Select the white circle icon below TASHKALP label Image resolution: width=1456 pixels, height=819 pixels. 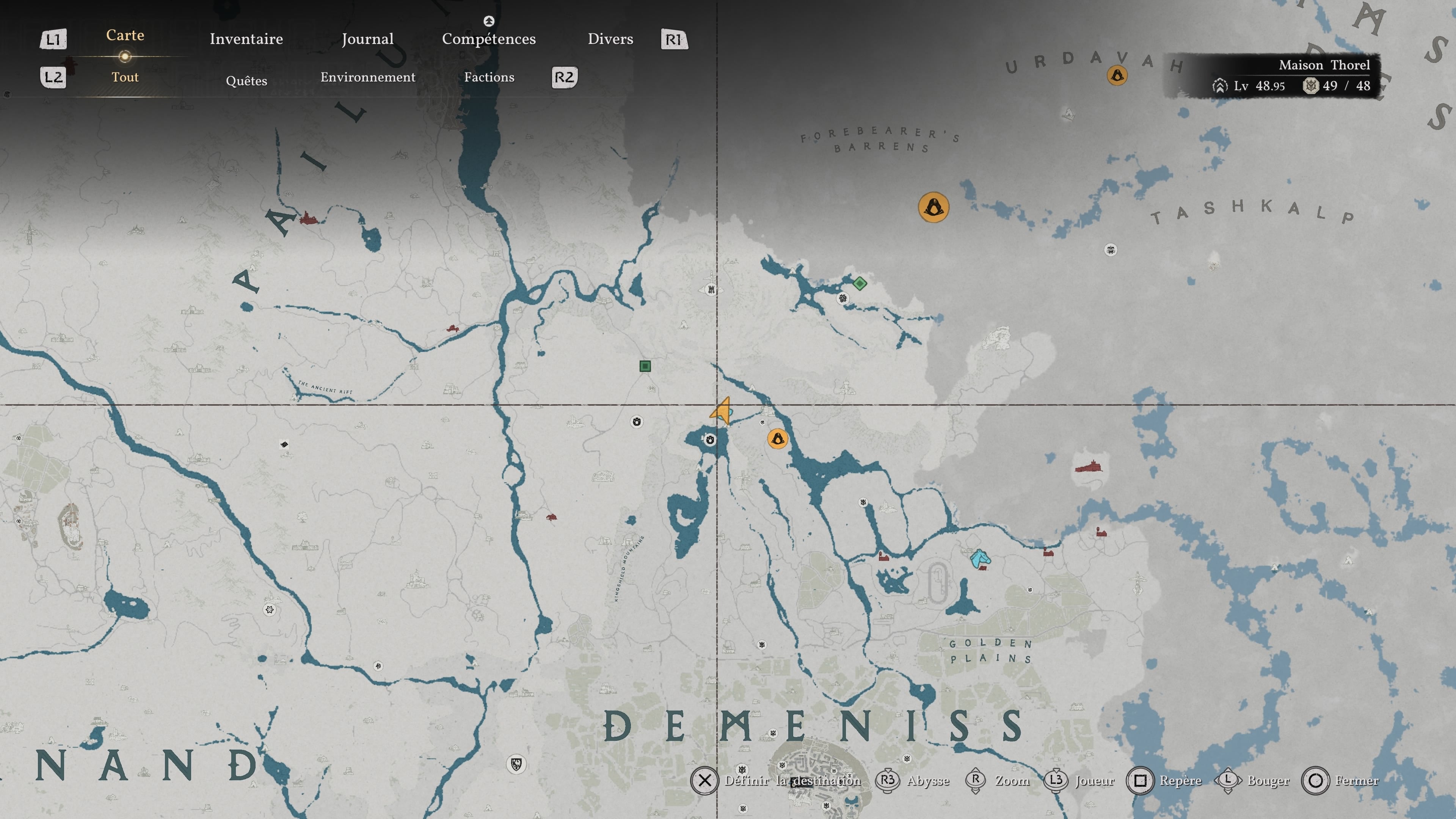pyautogui.click(x=1111, y=250)
